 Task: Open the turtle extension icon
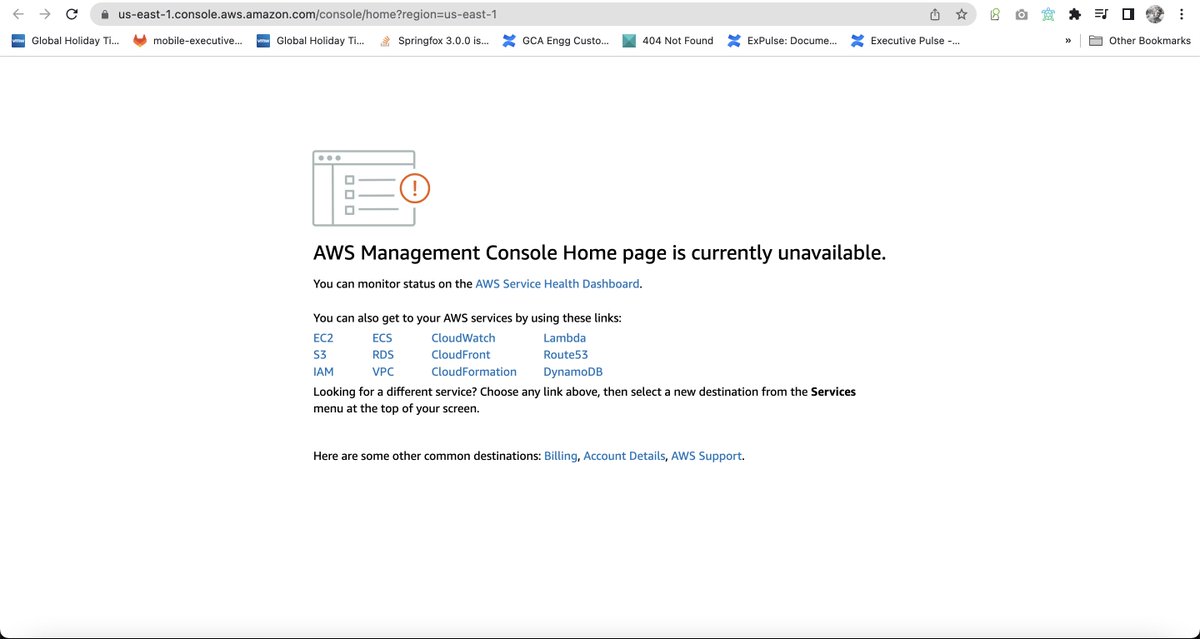click(1048, 15)
